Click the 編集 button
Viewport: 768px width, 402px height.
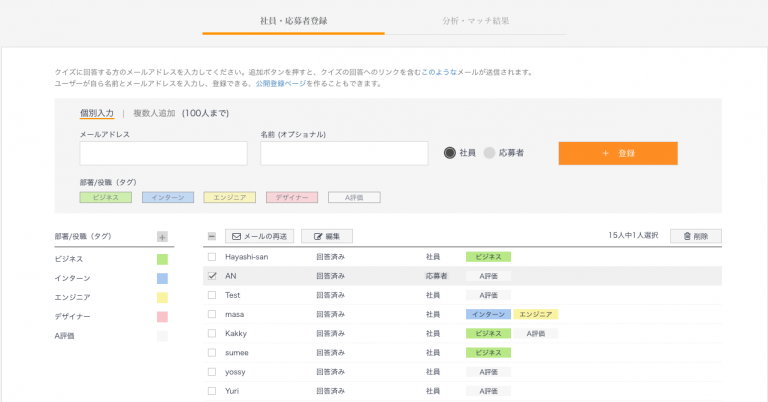[327, 236]
